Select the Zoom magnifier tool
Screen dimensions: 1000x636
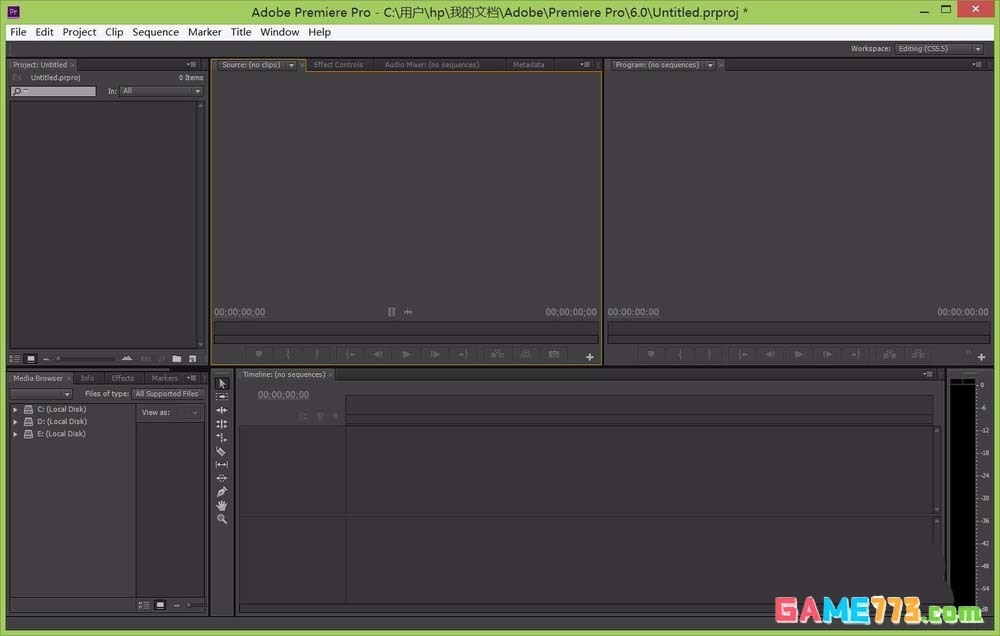coord(222,519)
